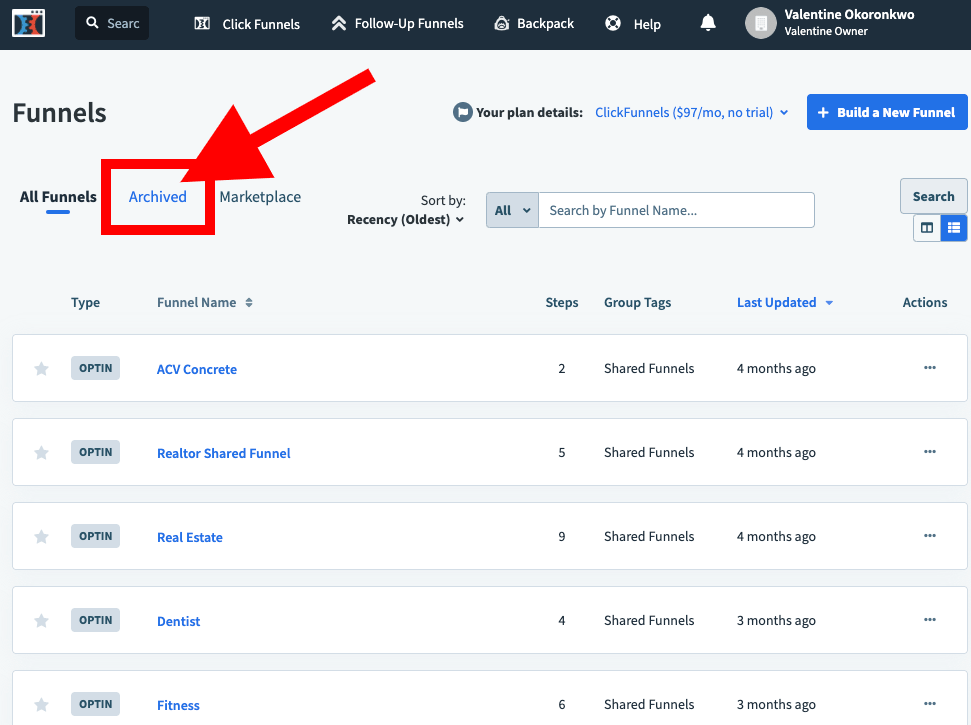Click '3 months ago' in Dentist row

point(776,620)
